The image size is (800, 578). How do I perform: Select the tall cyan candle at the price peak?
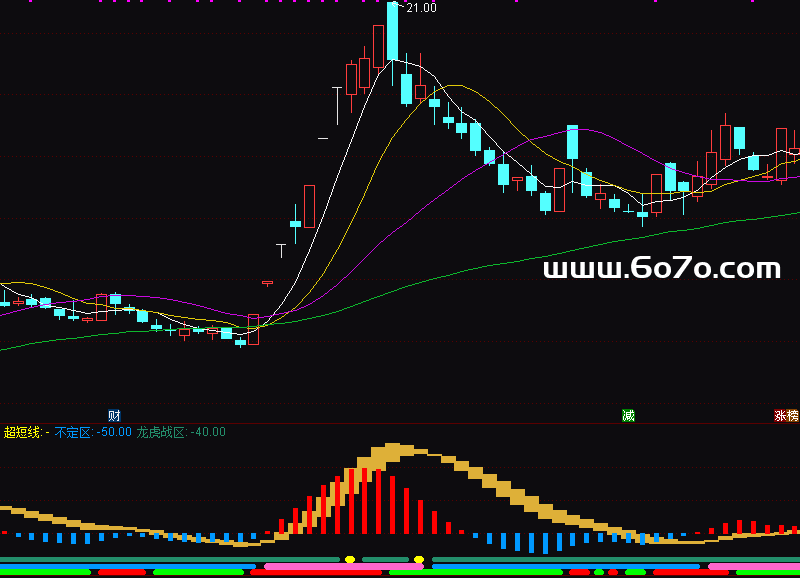(393, 32)
